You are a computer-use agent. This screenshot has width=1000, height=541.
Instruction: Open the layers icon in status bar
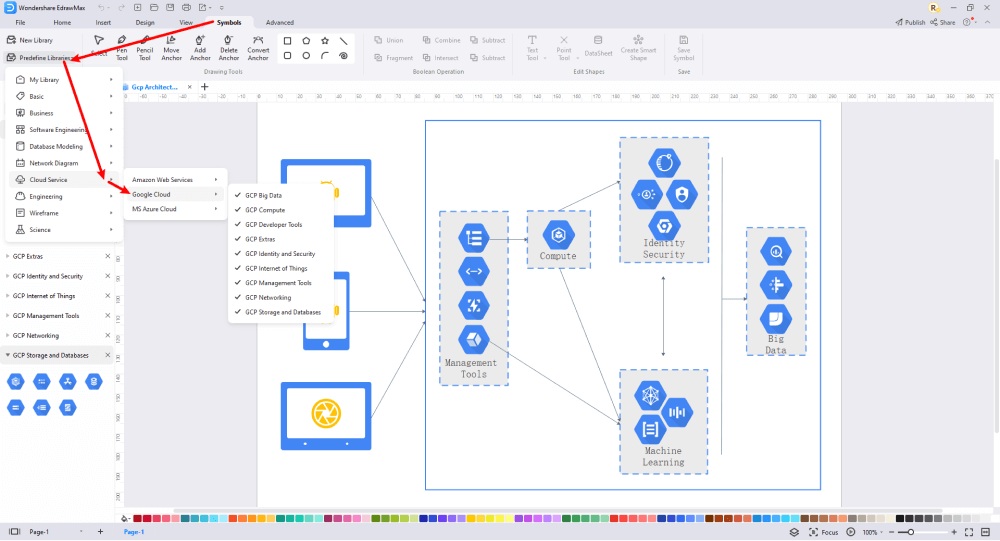(x=794, y=532)
